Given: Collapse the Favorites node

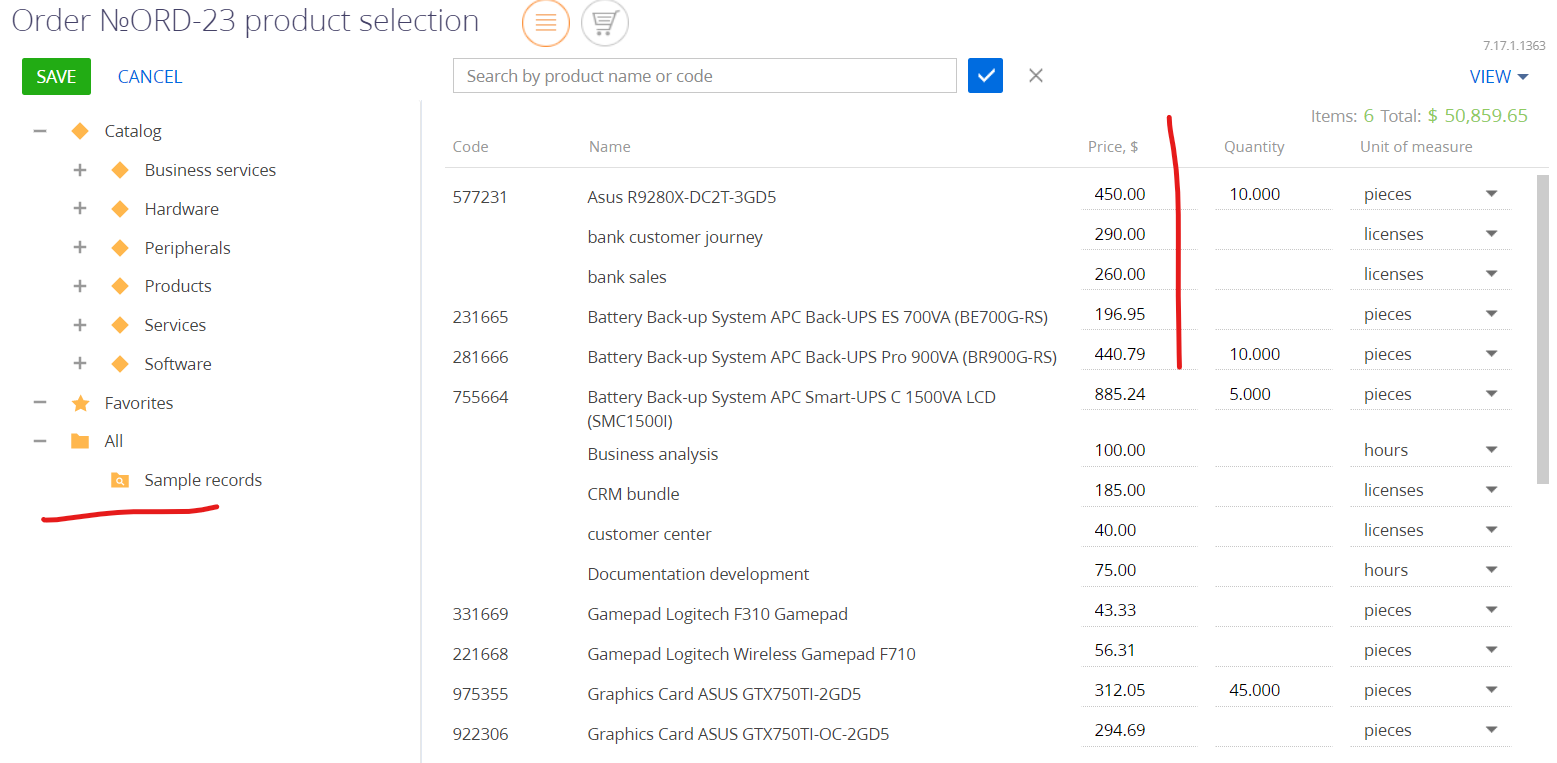Looking at the screenshot, I should click(40, 403).
